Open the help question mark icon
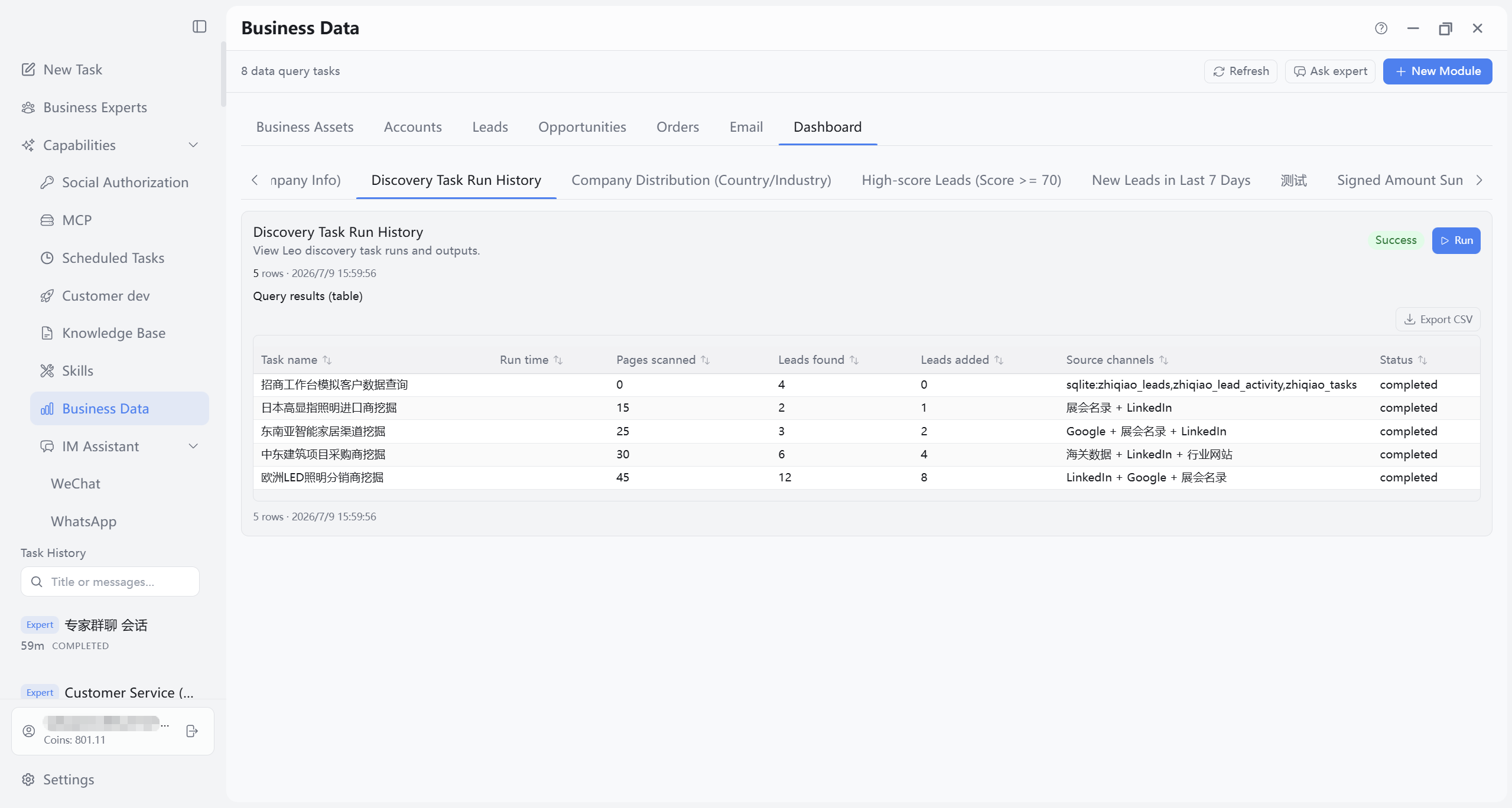Image resolution: width=1512 pixels, height=808 pixels. [x=1381, y=28]
